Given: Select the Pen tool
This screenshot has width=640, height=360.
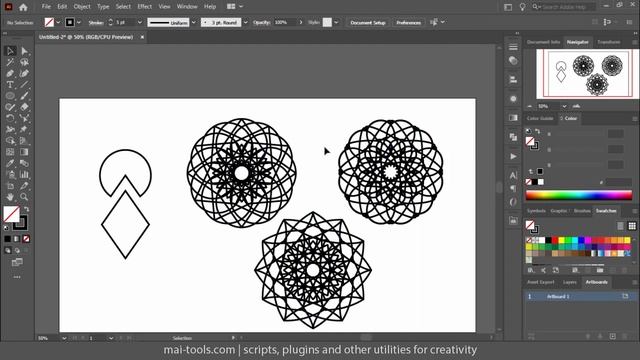Looking at the screenshot, I should tap(10, 73).
